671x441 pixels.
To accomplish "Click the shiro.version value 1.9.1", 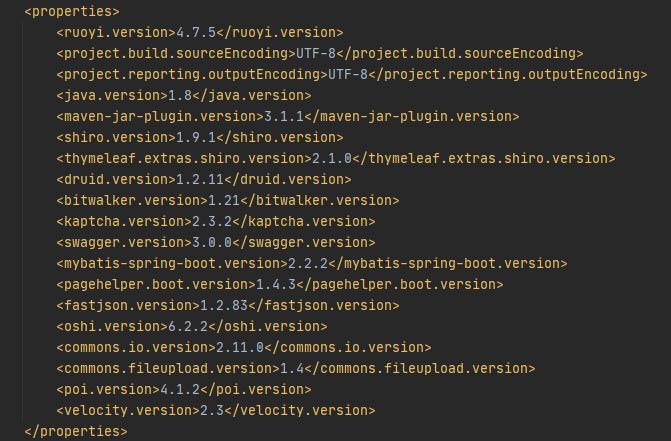I will [x=196, y=137].
